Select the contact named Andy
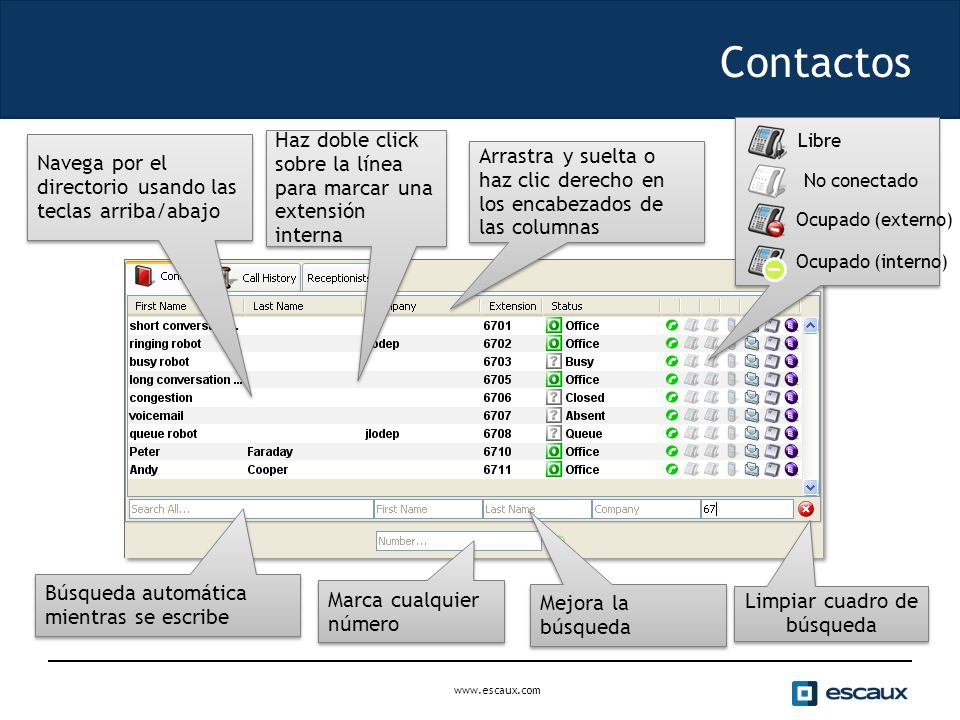The width and height of the screenshot is (960, 720). 144,470
